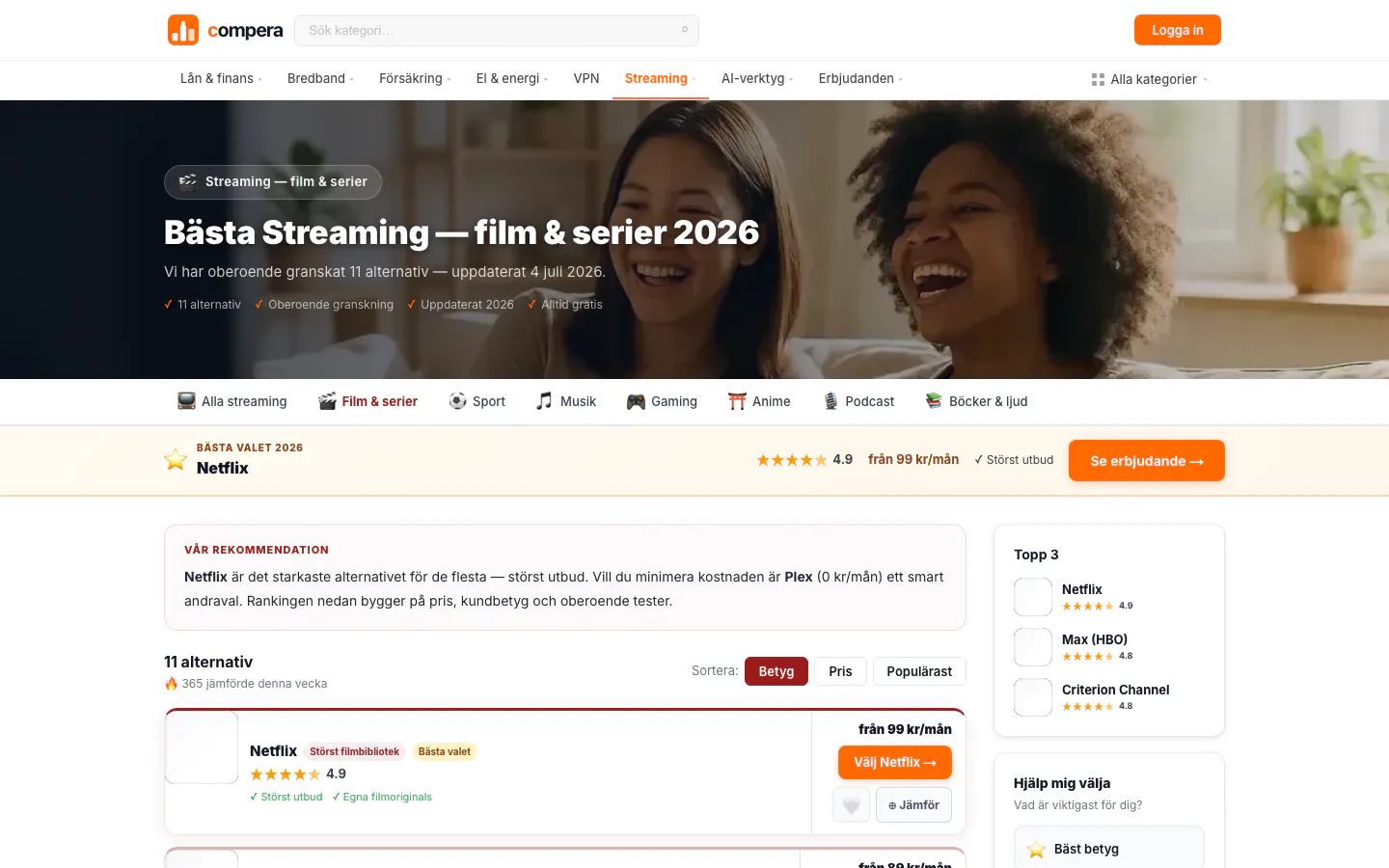
Task: Choose the Bäst betyg preference option
Action: tap(1109, 849)
